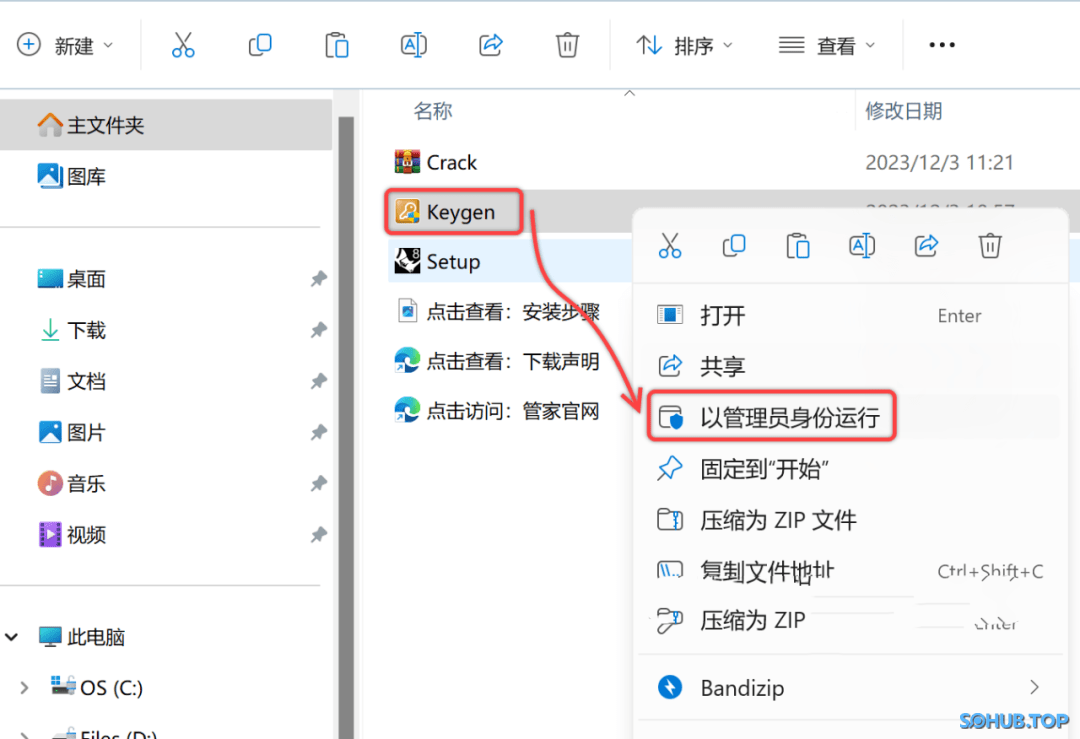Click the Delete icon in the context menu
This screenshot has width=1080, height=739.
click(x=990, y=245)
